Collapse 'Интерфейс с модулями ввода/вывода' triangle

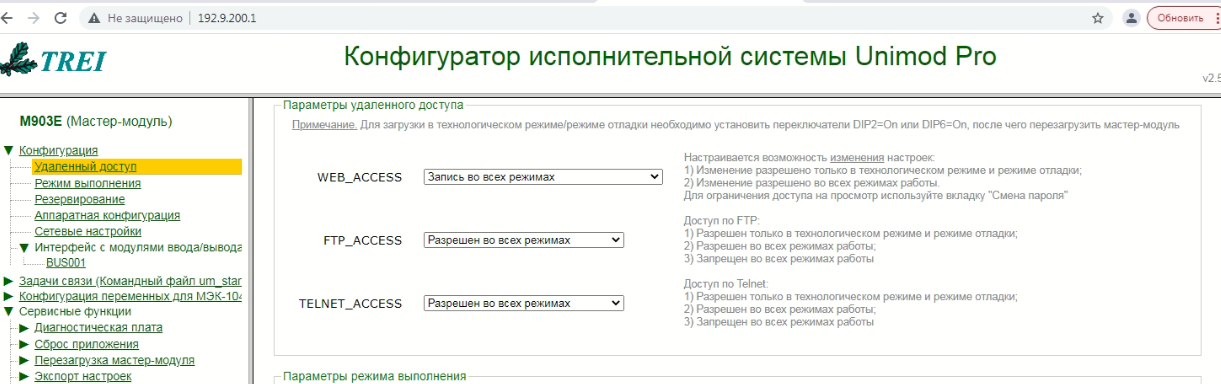(25, 247)
